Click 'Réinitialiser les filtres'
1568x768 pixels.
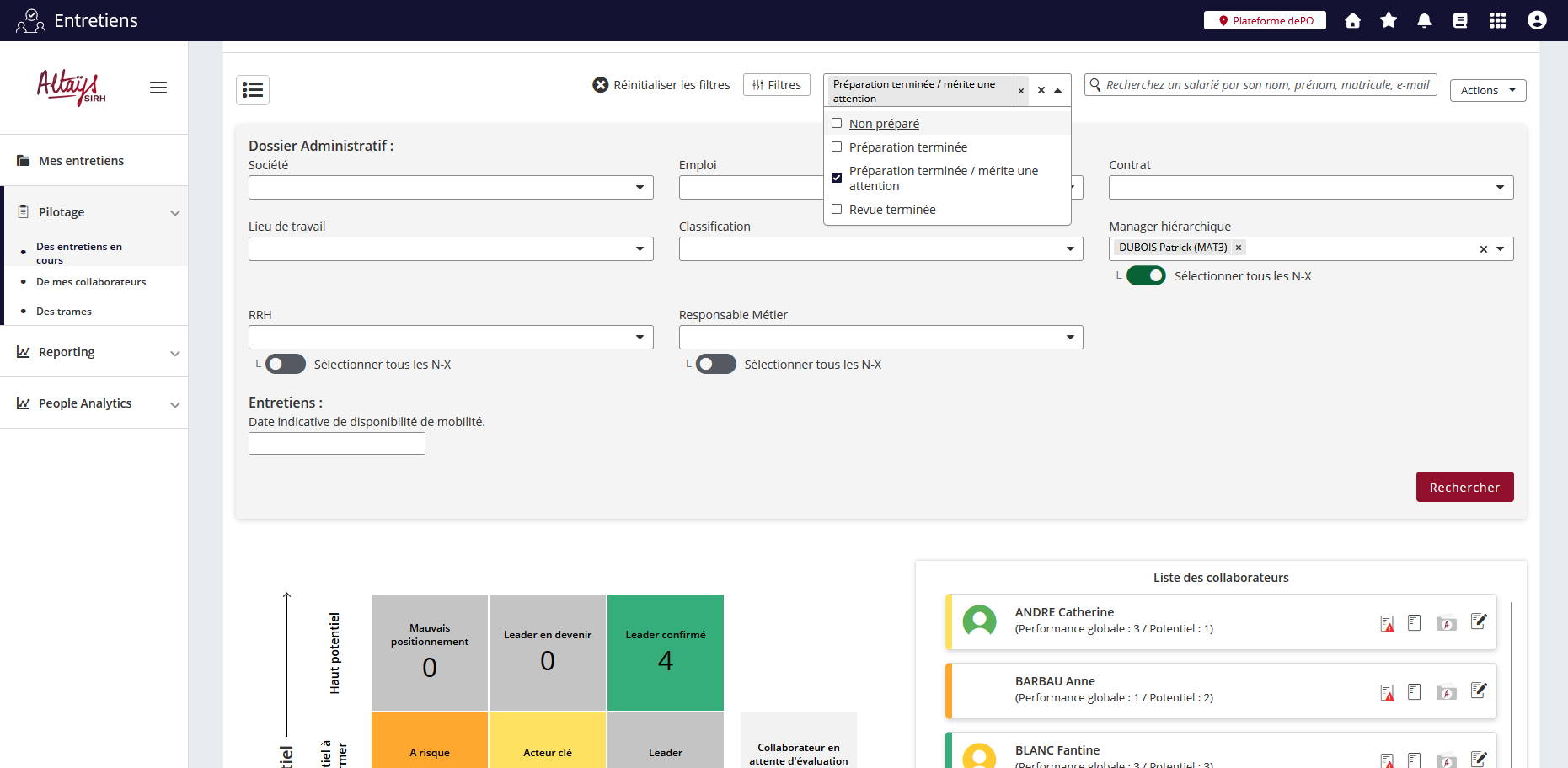[661, 85]
